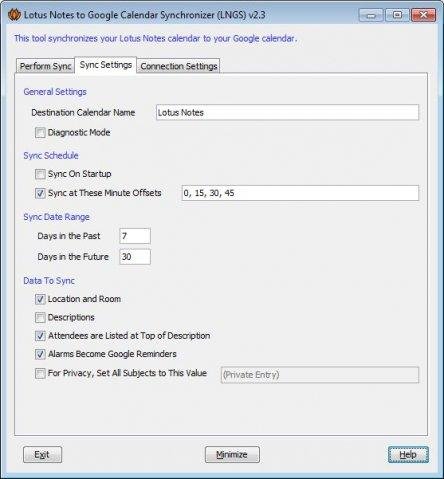Focus the Days in the Future field
The width and height of the screenshot is (444, 479).
135,257
